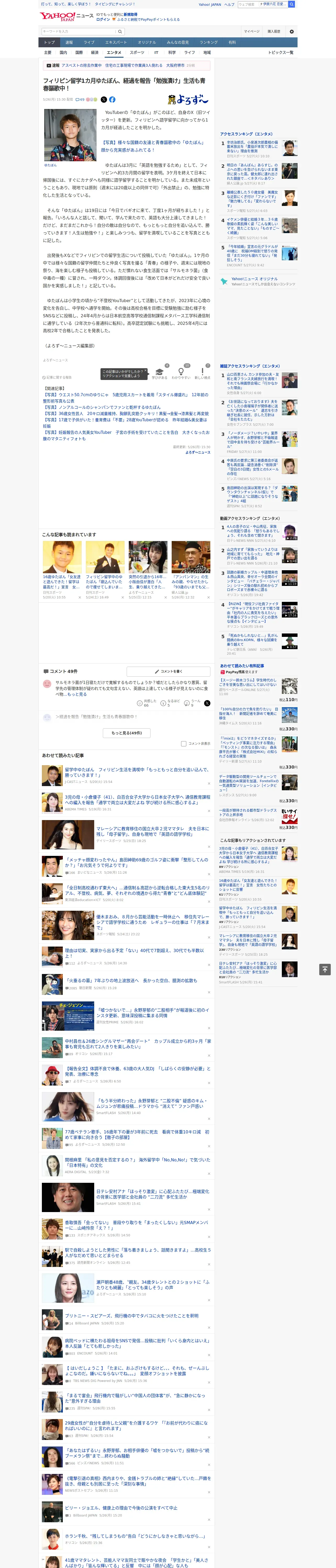
Task: Open video ranking 4人の息子の父・中山秀征
Action: 253,531
